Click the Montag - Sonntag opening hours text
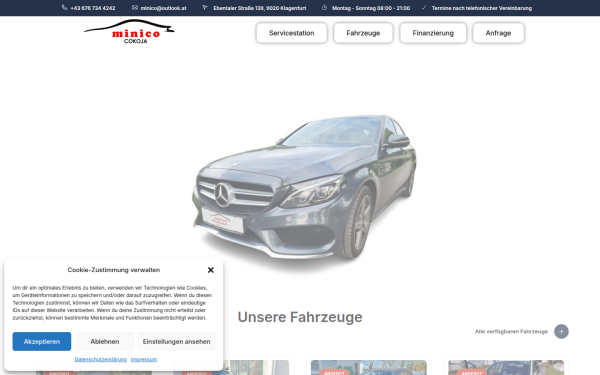The image size is (600, 375). tap(371, 8)
